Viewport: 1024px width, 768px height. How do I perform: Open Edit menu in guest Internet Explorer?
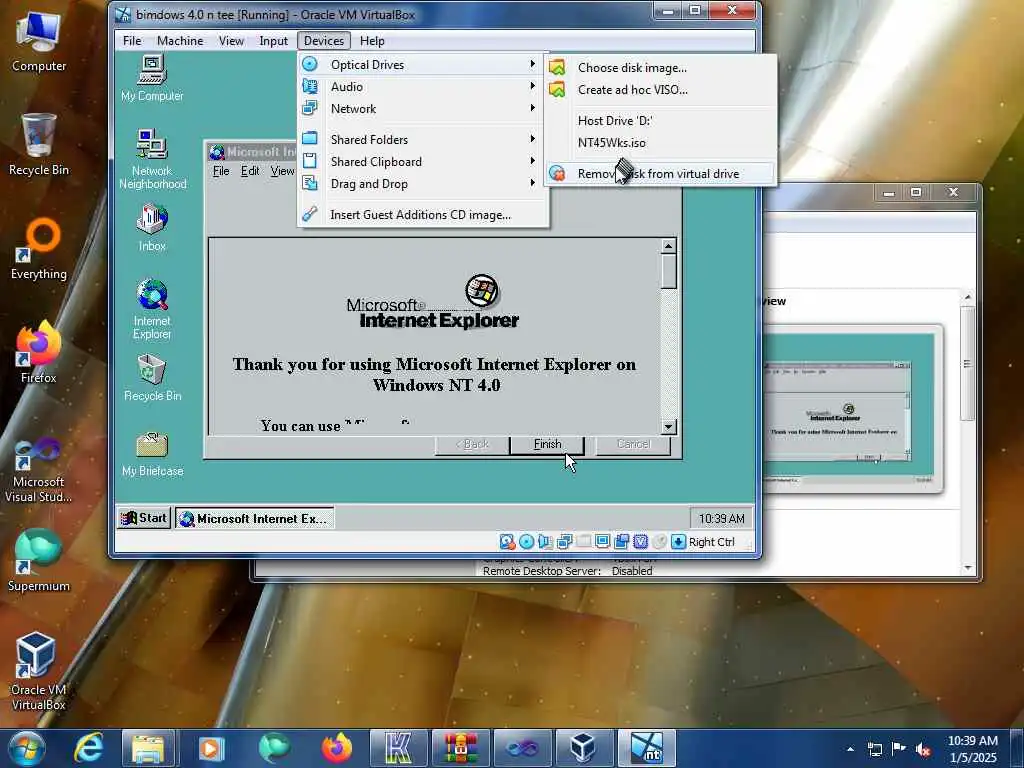(249, 171)
